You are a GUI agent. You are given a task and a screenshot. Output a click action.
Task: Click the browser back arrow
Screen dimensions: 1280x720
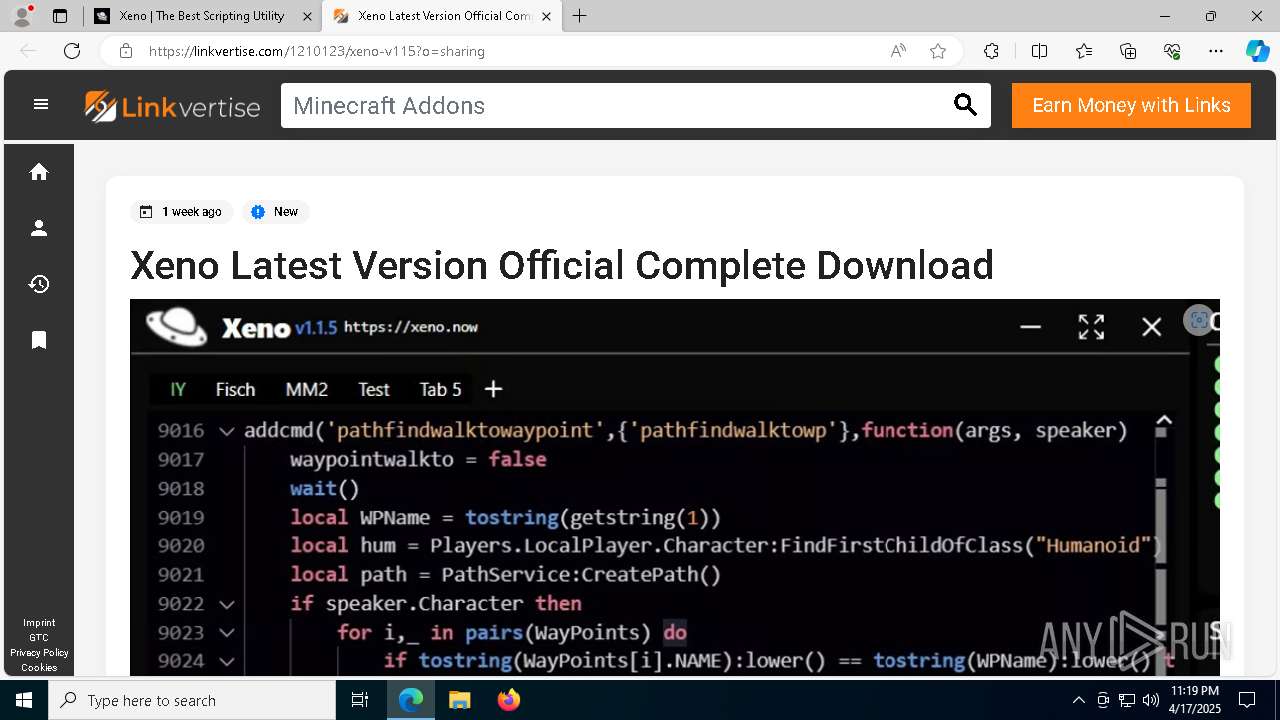28,51
